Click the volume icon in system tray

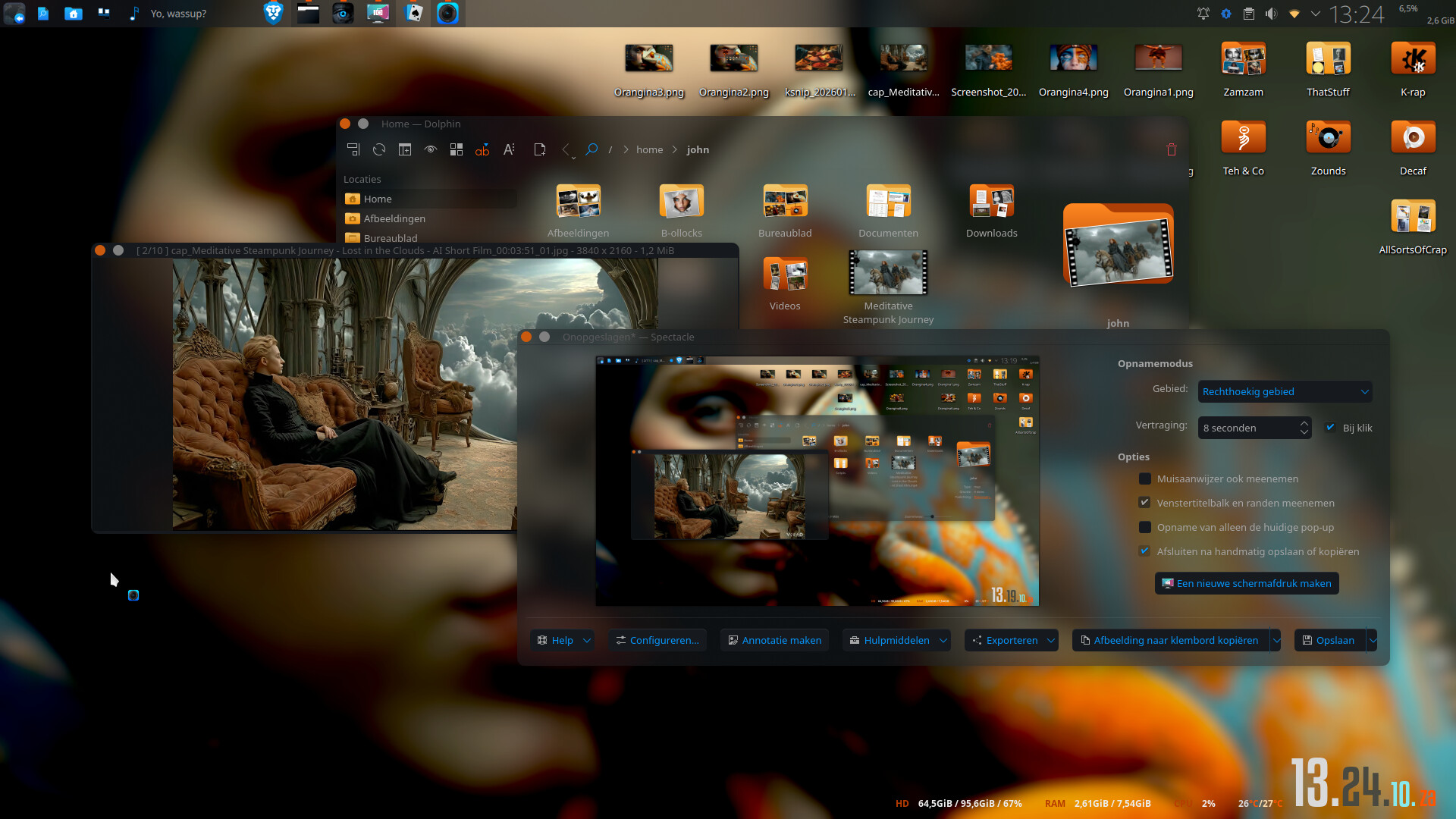click(x=1271, y=14)
